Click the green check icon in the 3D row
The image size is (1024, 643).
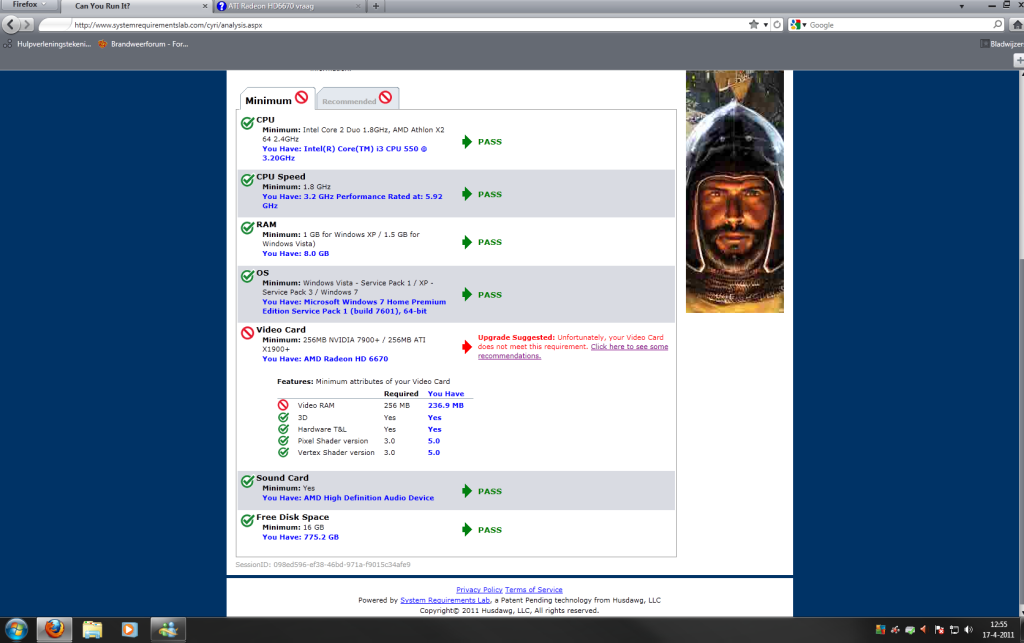point(283,417)
